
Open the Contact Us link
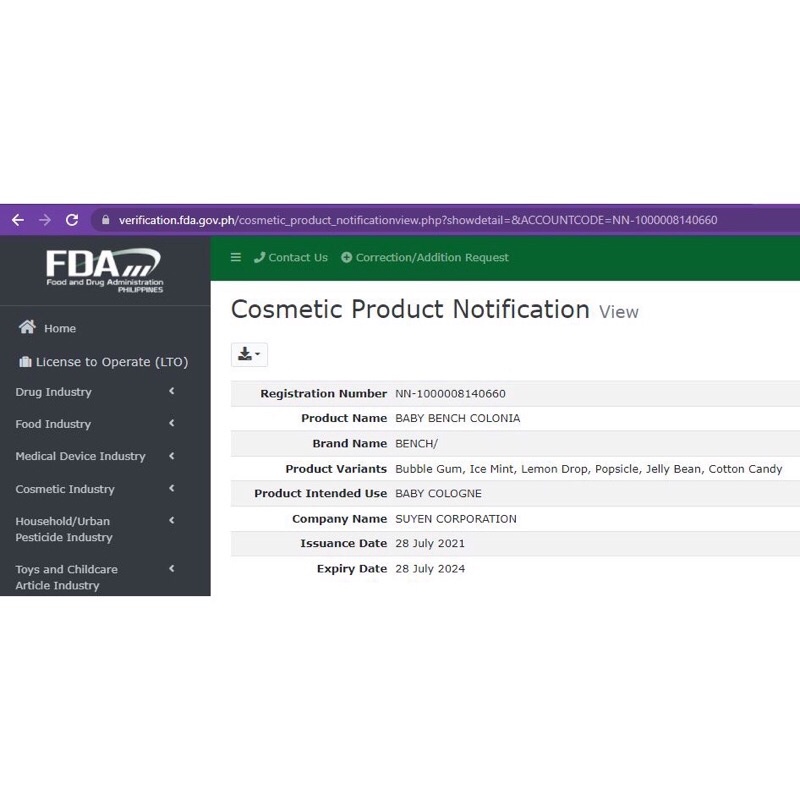[291, 257]
